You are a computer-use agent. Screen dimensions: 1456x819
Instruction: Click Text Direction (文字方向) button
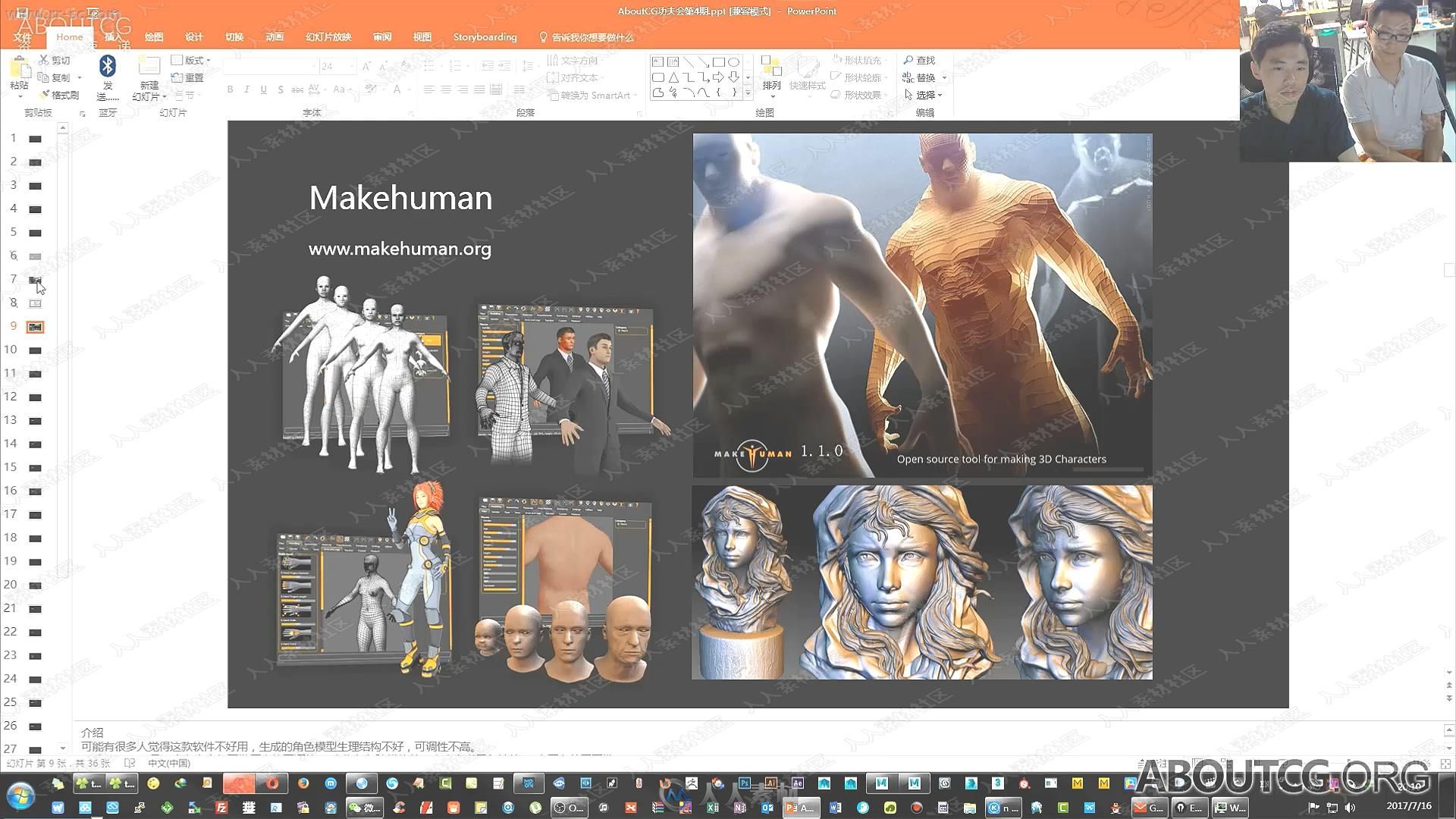click(573, 61)
